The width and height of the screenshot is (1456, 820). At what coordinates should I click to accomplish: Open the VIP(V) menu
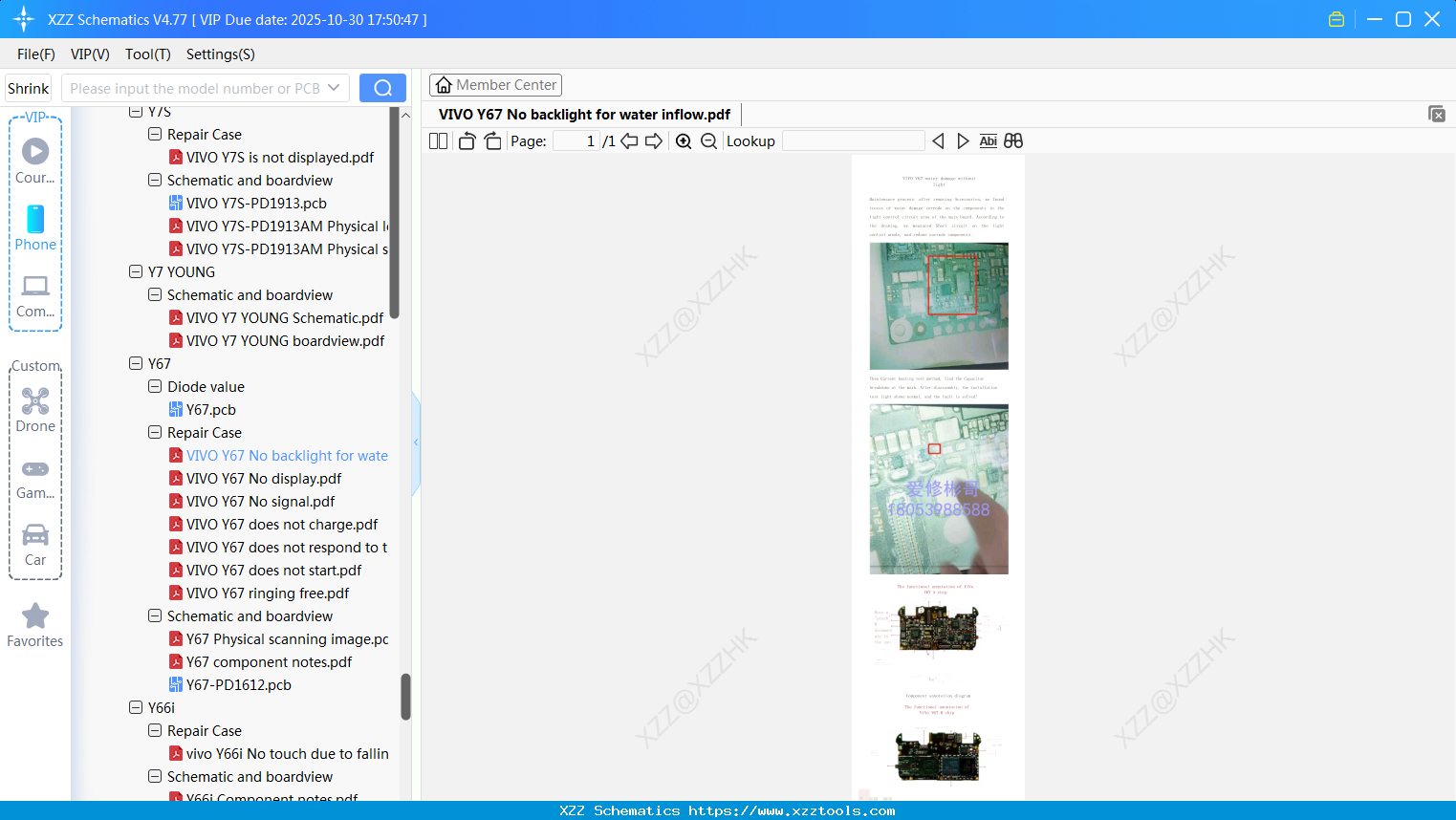(90, 54)
